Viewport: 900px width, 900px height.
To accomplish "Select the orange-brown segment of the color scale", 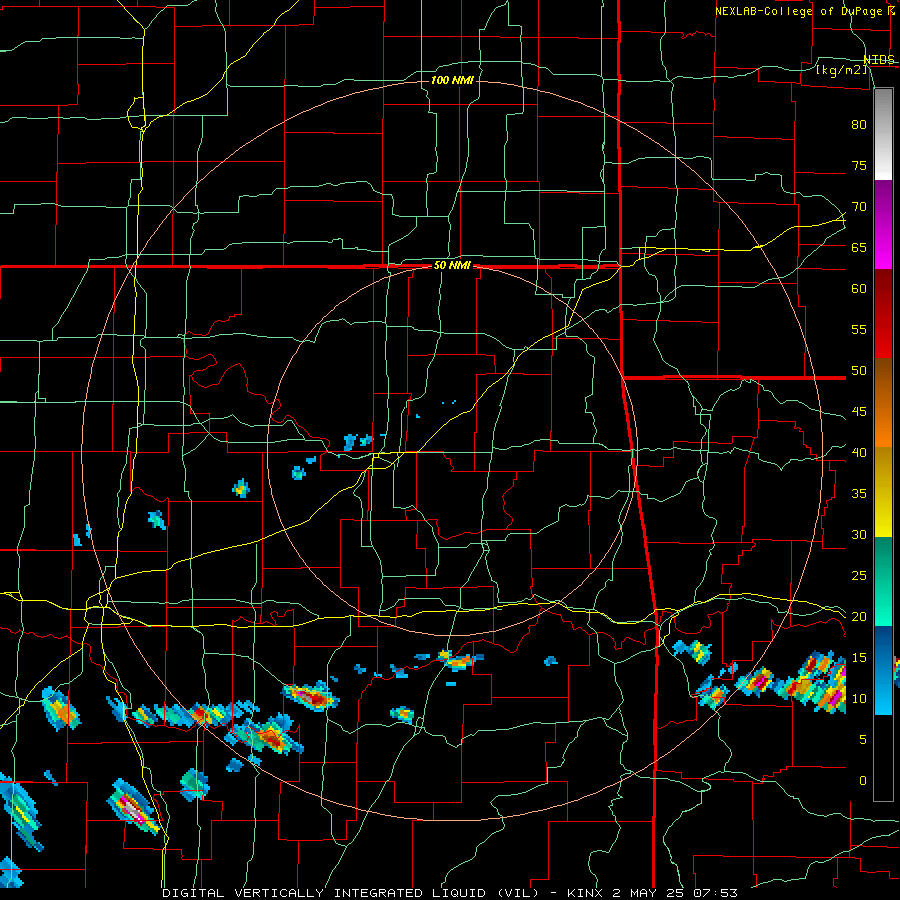I will coord(883,402).
